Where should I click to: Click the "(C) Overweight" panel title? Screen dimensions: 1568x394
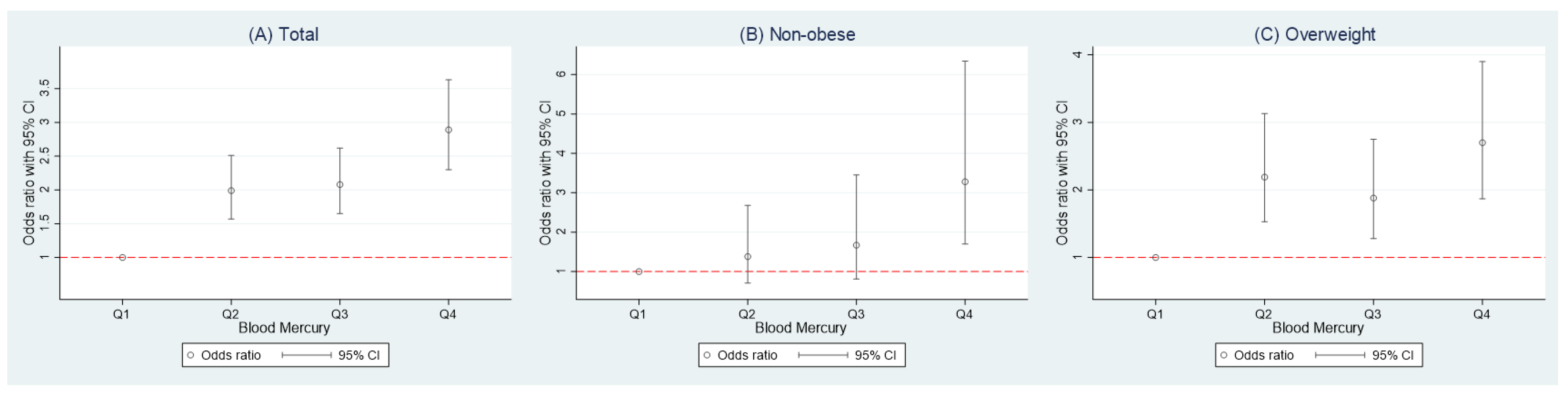pos(1315,34)
